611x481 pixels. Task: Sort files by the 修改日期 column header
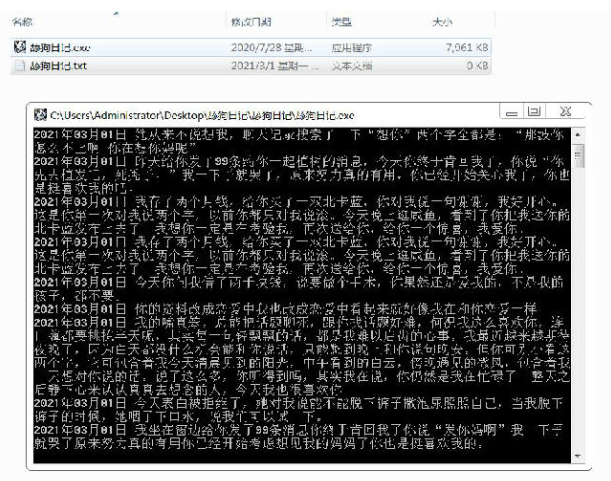pos(251,22)
